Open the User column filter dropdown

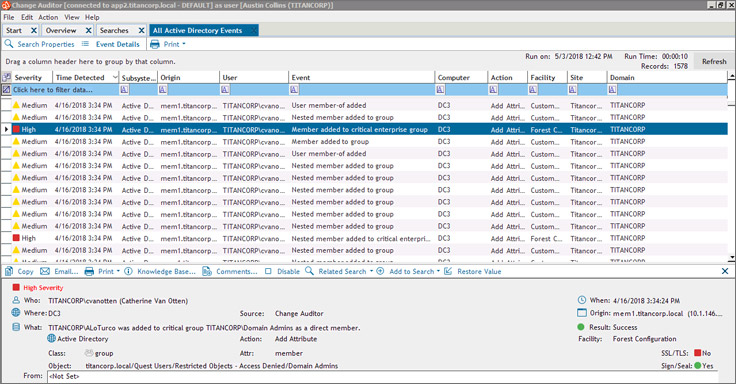tap(225, 90)
